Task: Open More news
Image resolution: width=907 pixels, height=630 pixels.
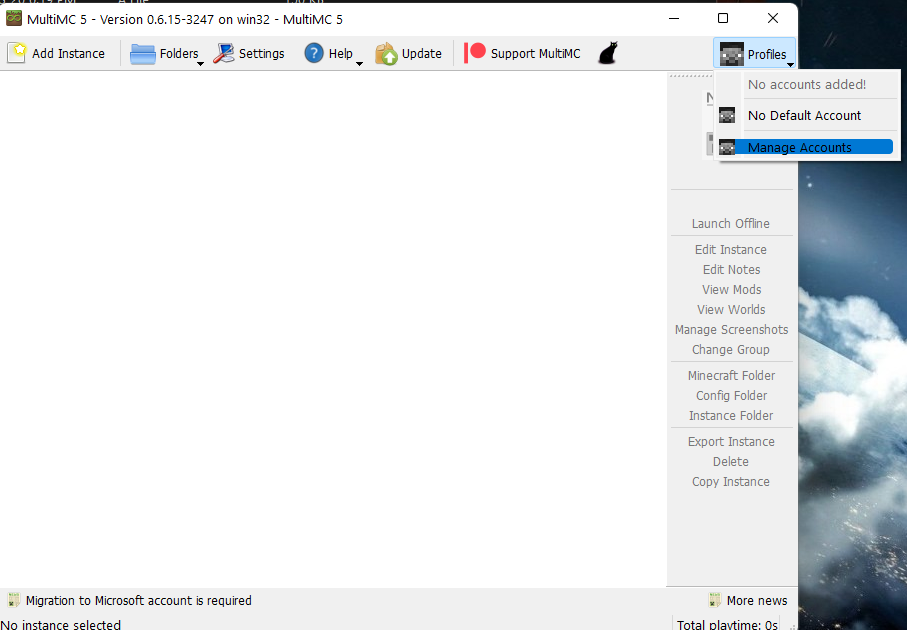Action: [x=757, y=600]
